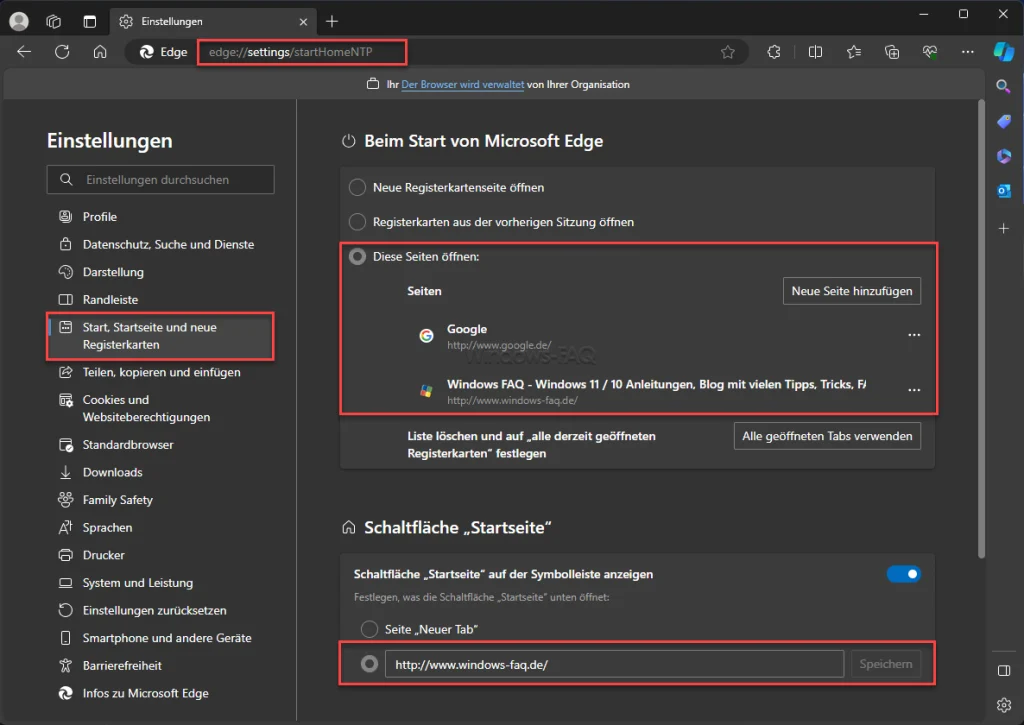1024x725 pixels.
Task: Select 'Diese Seiten öffnen' radio button
Action: [357, 257]
